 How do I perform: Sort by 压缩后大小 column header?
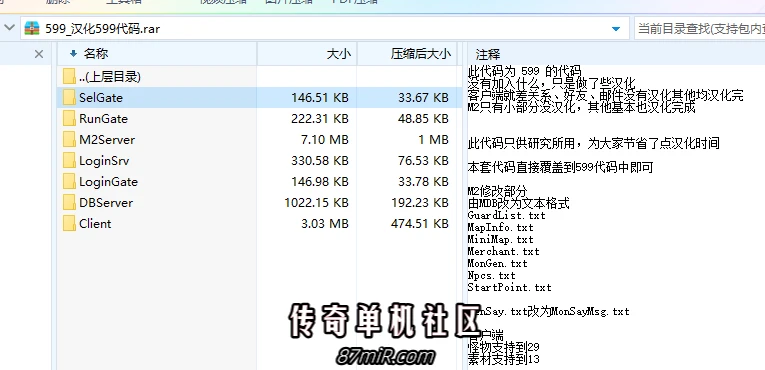pos(407,54)
